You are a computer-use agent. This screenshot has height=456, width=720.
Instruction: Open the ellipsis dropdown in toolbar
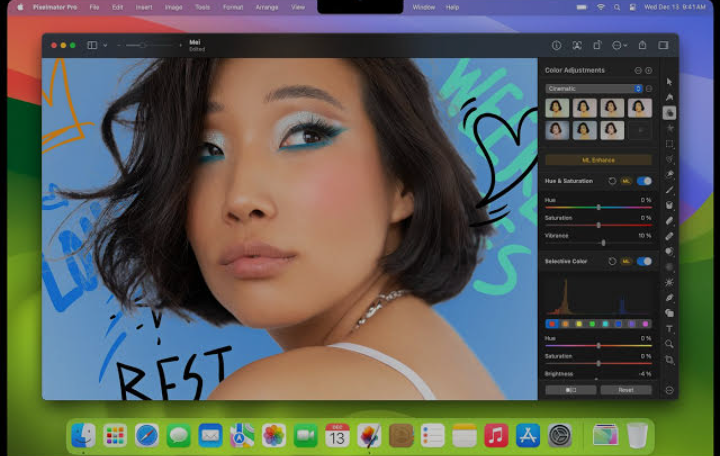(619, 45)
